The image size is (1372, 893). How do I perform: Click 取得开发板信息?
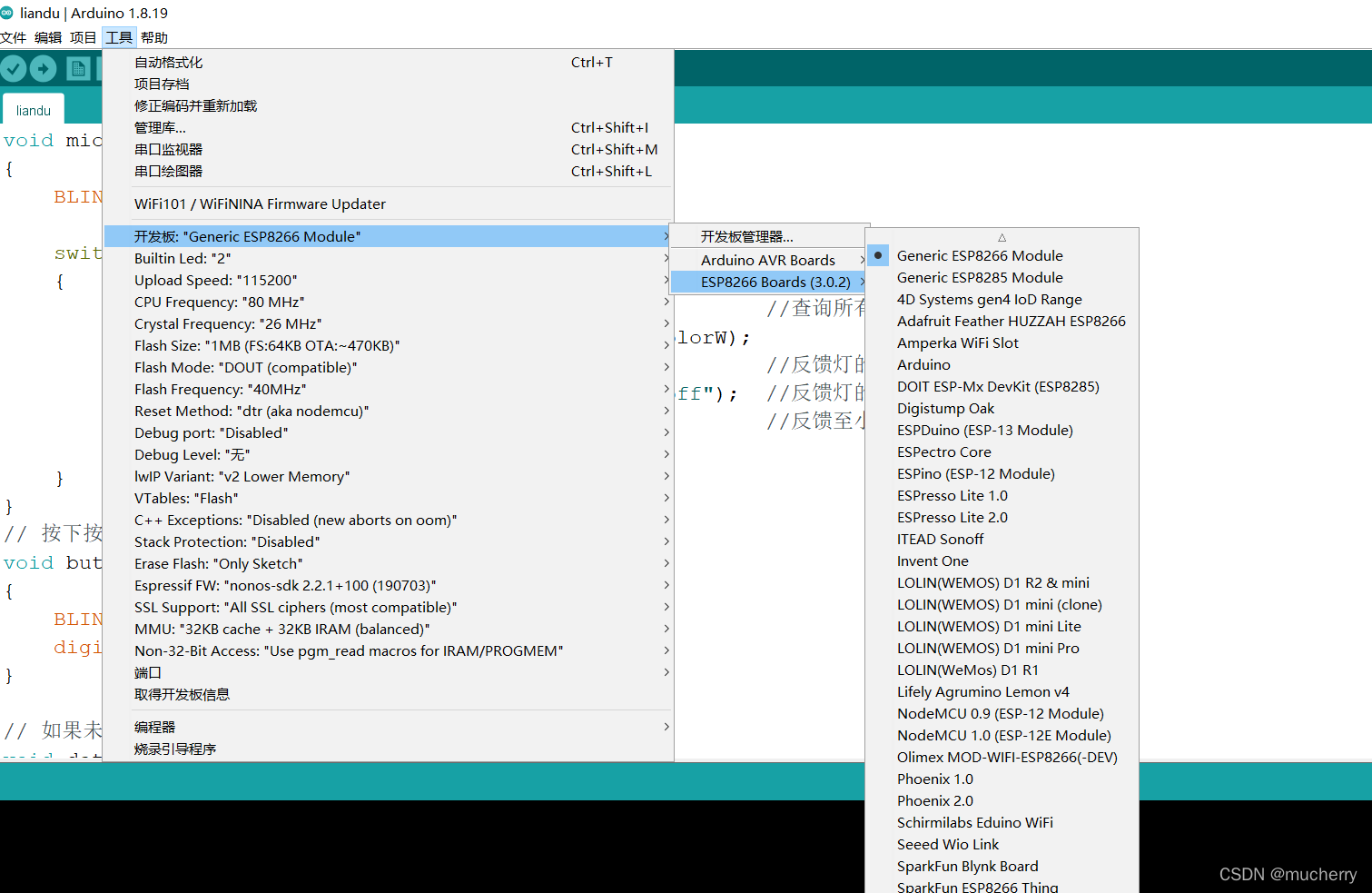click(389, 694)
